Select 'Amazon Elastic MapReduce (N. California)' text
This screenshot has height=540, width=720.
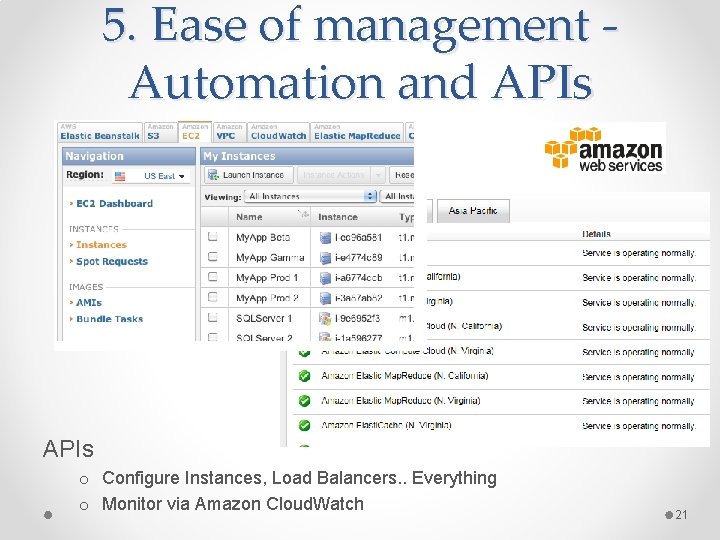(x=405, y=376)
